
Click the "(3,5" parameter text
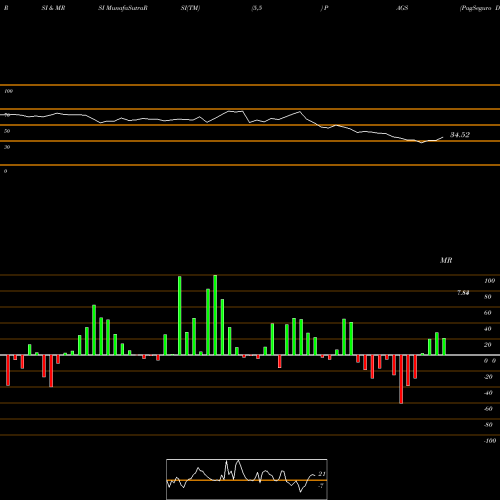coord(257,8)
